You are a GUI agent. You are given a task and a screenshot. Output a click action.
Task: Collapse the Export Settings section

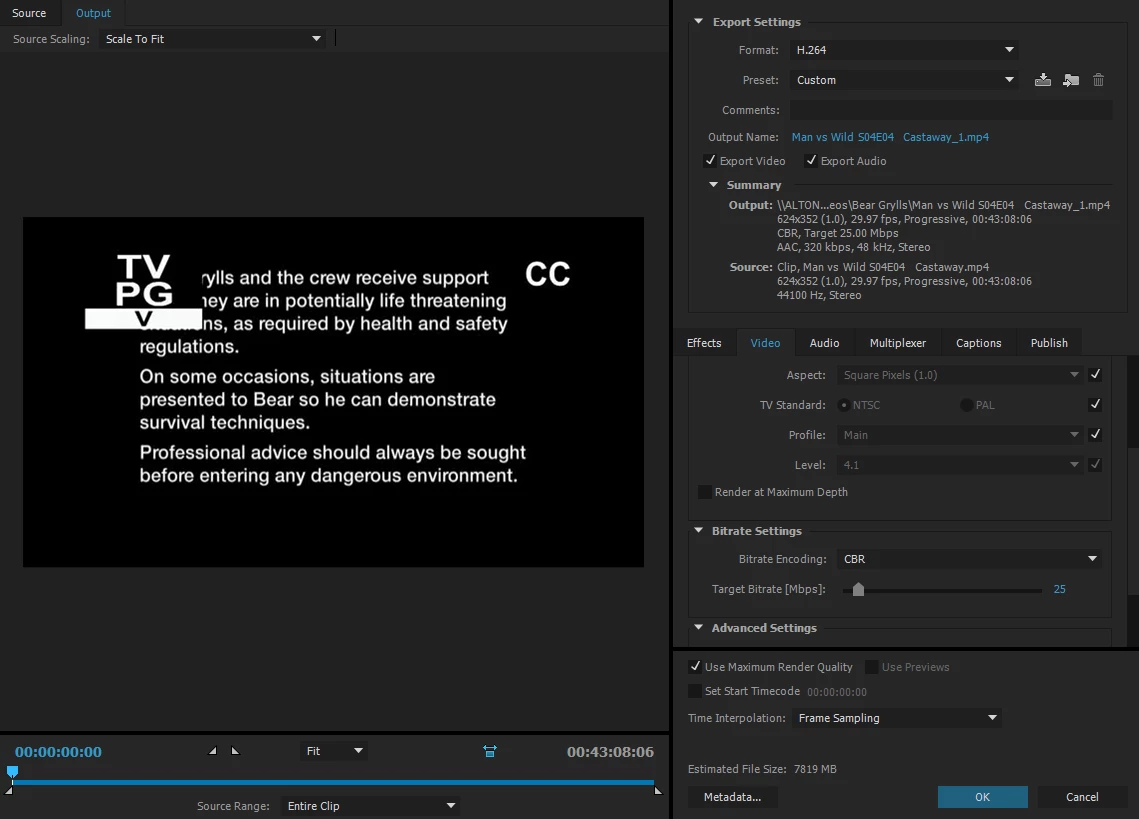click(x=698, y=22)
